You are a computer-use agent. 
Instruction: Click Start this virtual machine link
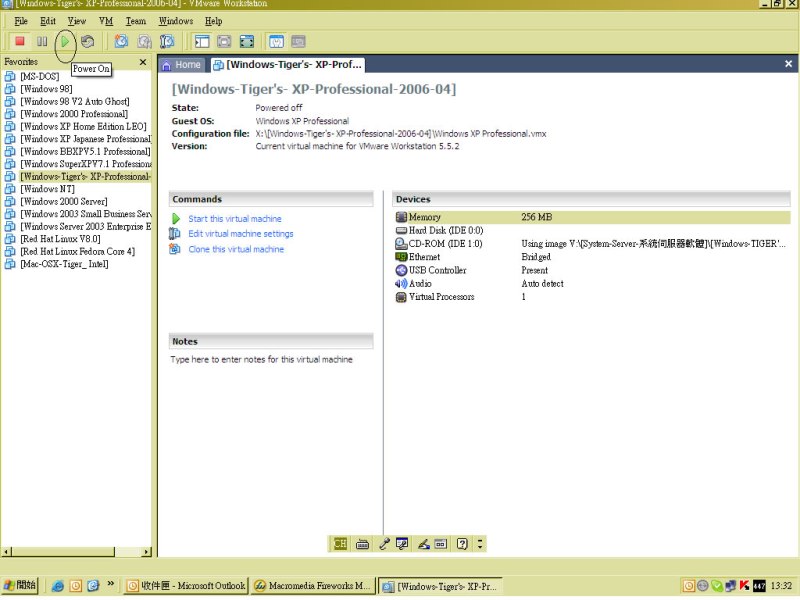click(x=235, y=219)
